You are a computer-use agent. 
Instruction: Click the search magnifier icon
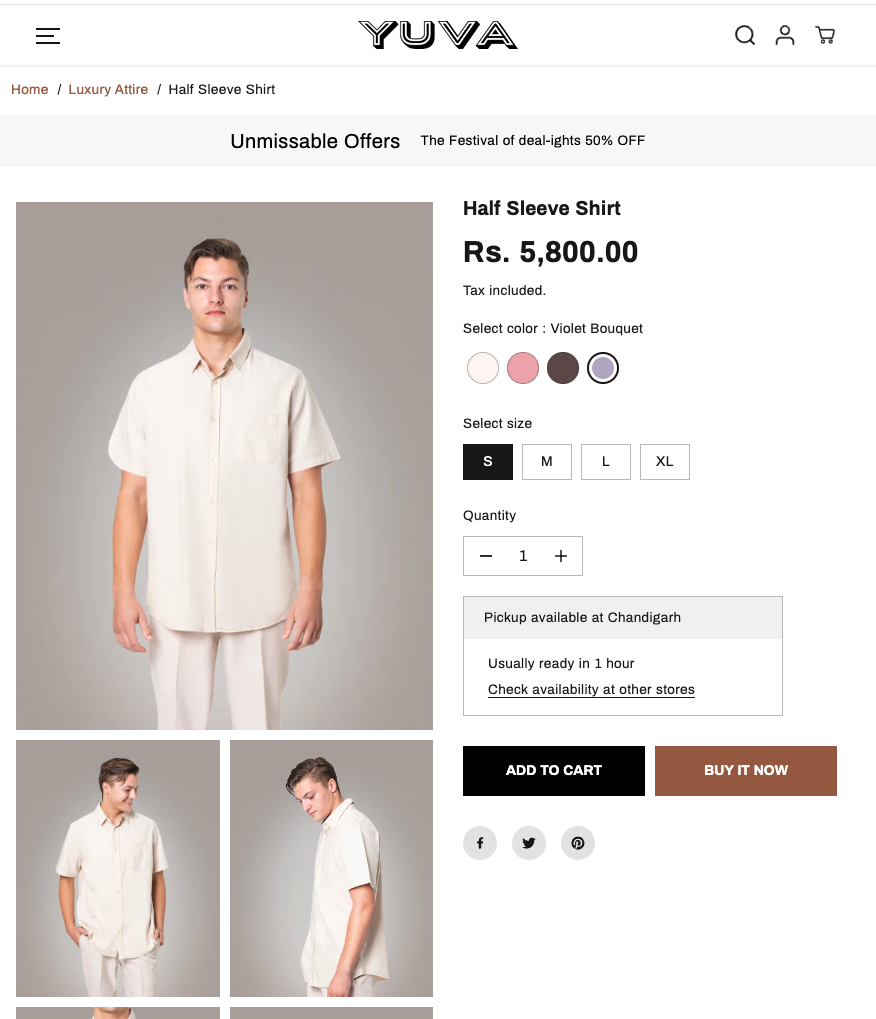coord(745,36)
